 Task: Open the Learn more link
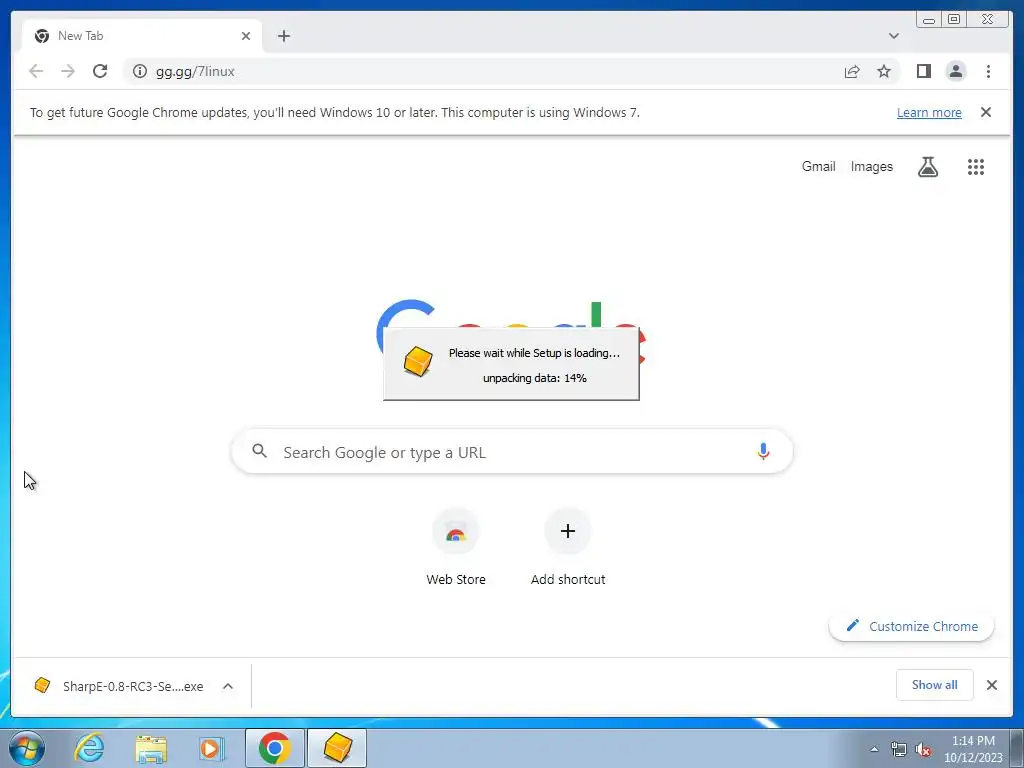pyautogui.click(x=929, y=112)
